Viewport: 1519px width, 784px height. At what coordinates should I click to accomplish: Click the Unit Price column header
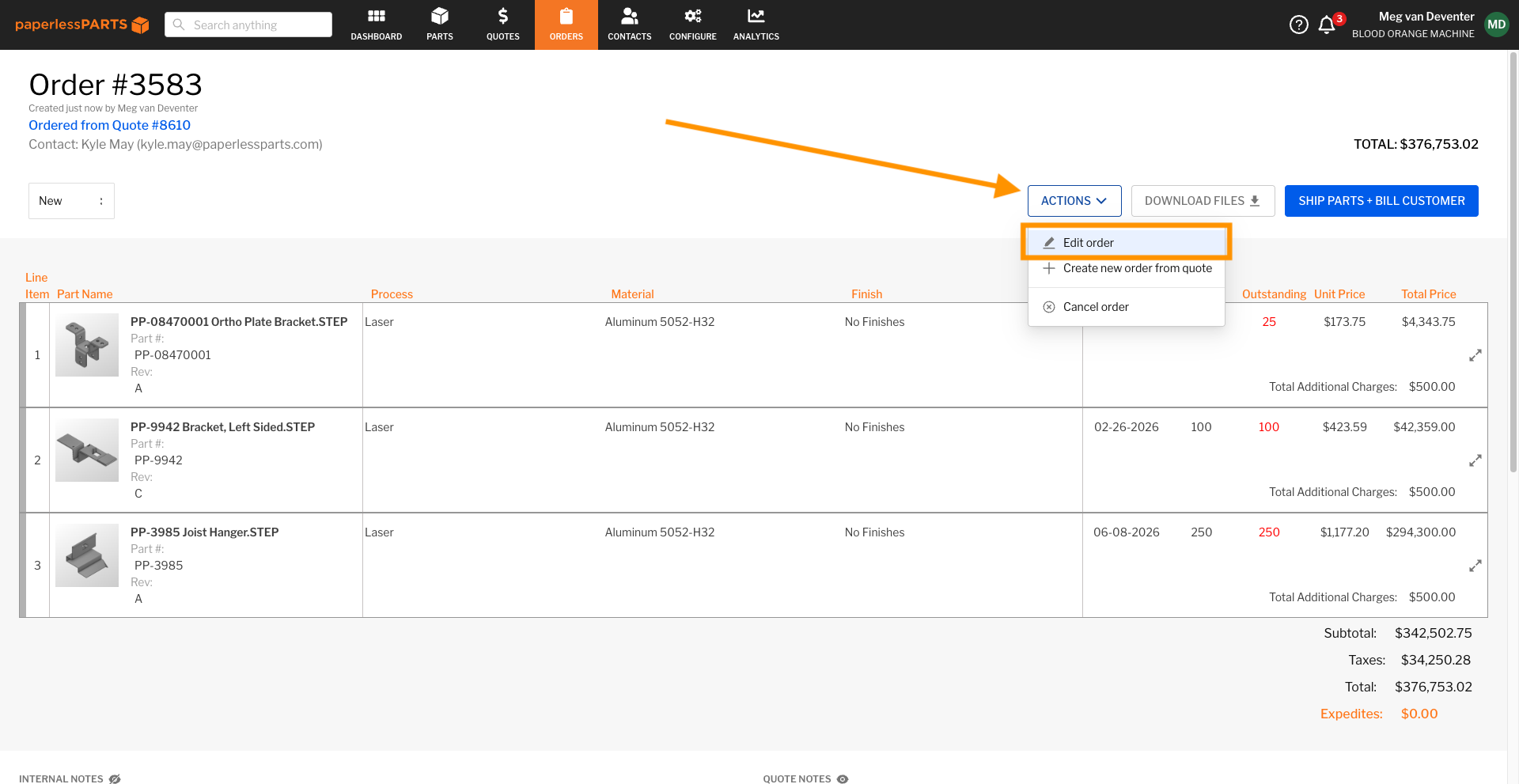1339,294
